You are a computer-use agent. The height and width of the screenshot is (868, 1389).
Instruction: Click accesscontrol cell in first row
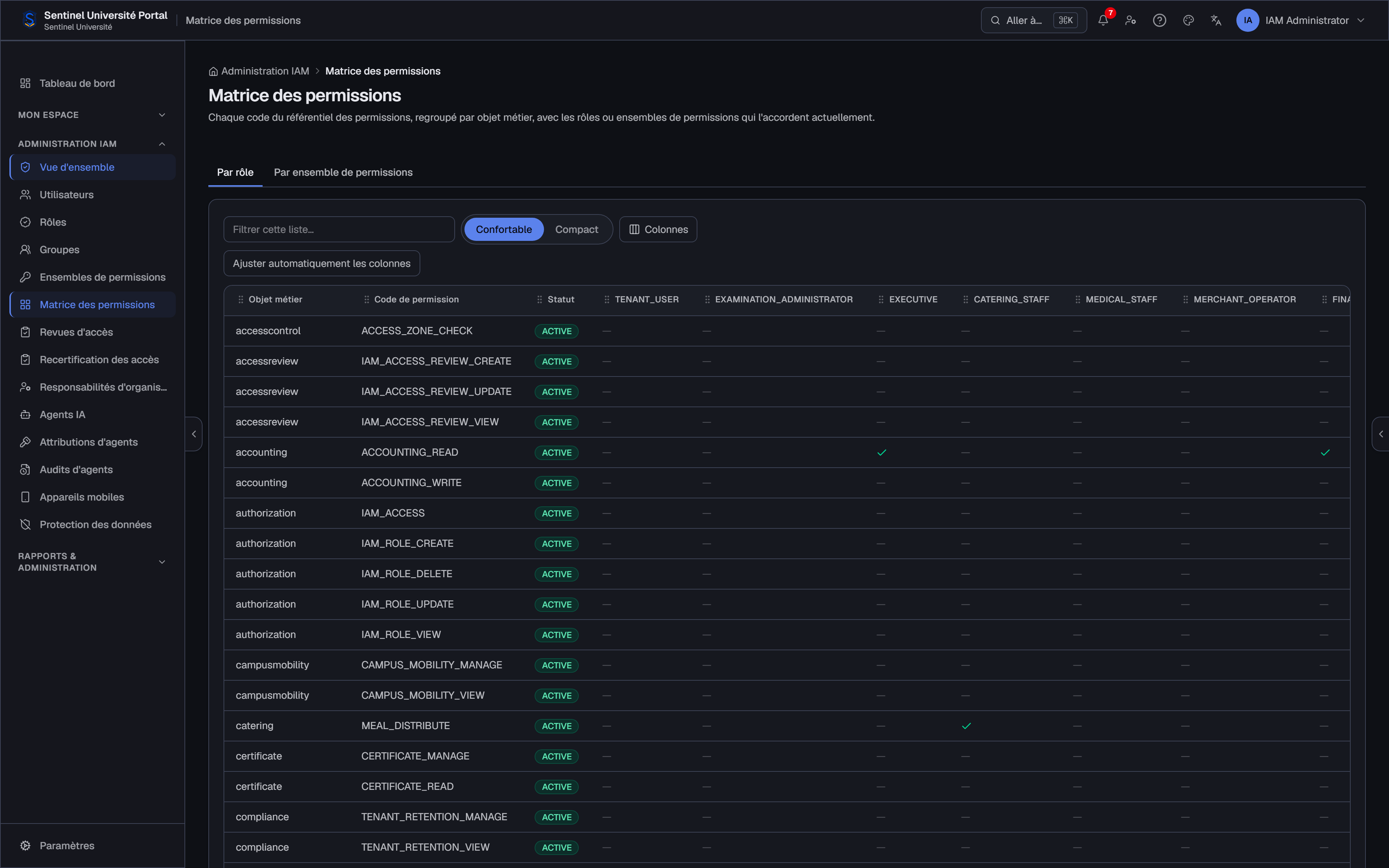pyautogui.click(x=268, y=331)
